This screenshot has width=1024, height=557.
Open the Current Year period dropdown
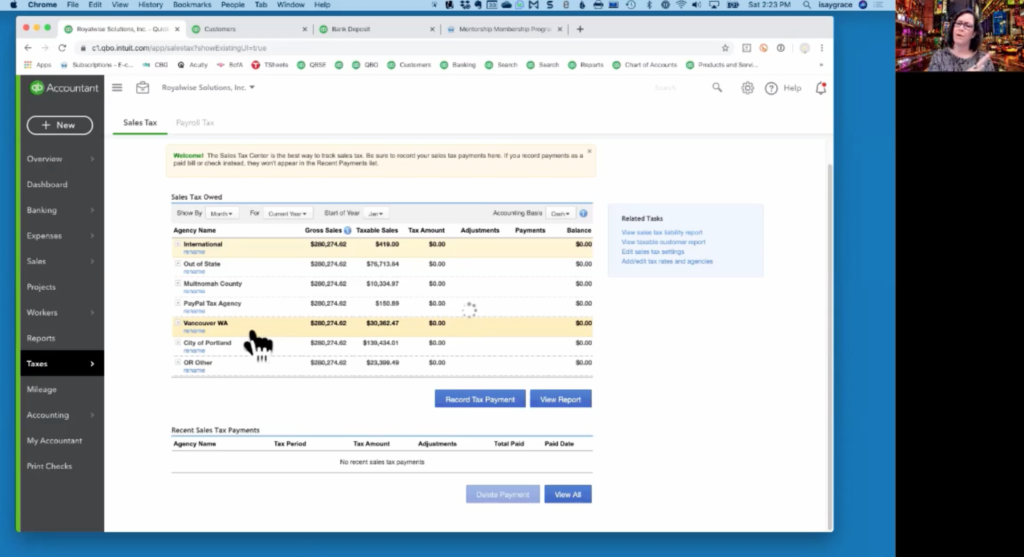tap(288, 213)
